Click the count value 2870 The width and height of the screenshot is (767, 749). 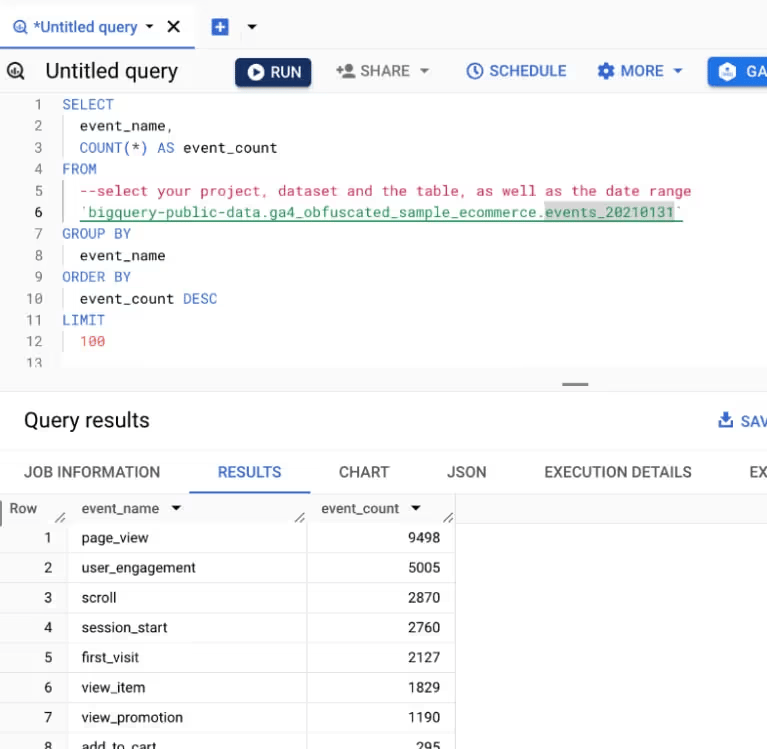coord(424,597)
